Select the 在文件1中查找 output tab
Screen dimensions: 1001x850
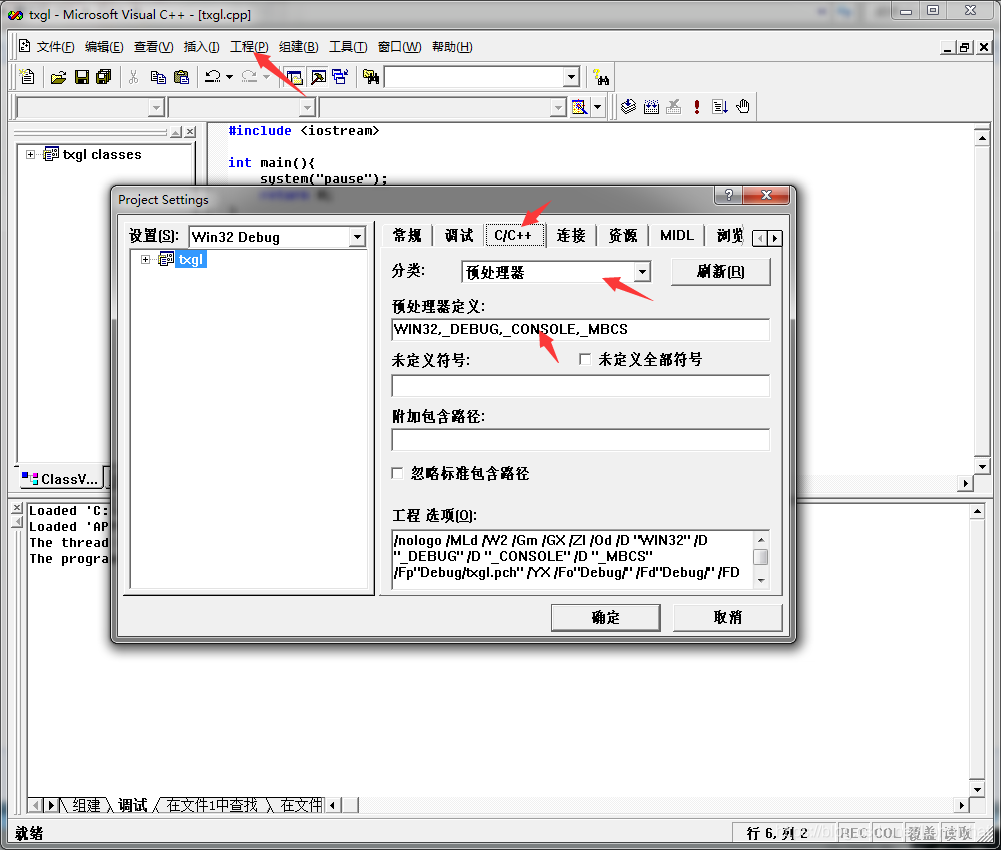pos(211,805)
